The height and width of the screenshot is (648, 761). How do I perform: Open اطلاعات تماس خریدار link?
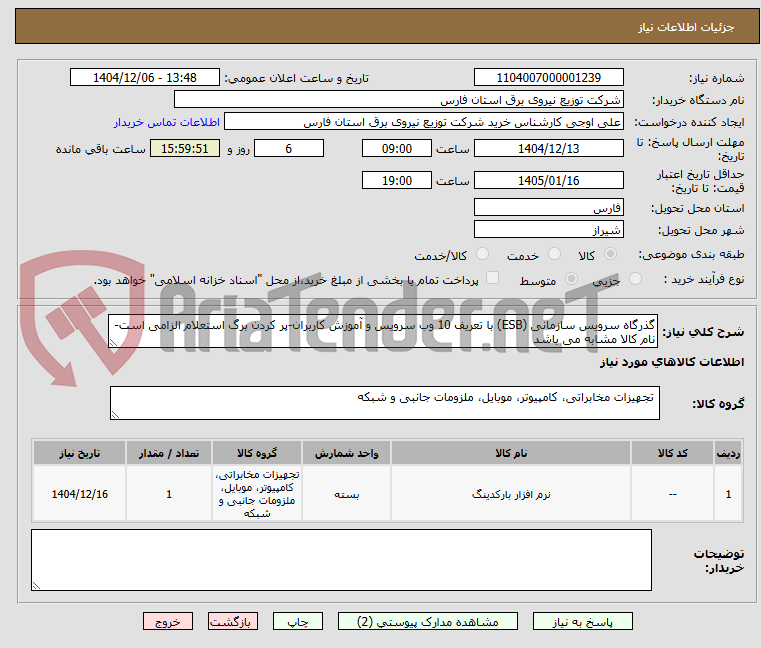pos(166,122)
